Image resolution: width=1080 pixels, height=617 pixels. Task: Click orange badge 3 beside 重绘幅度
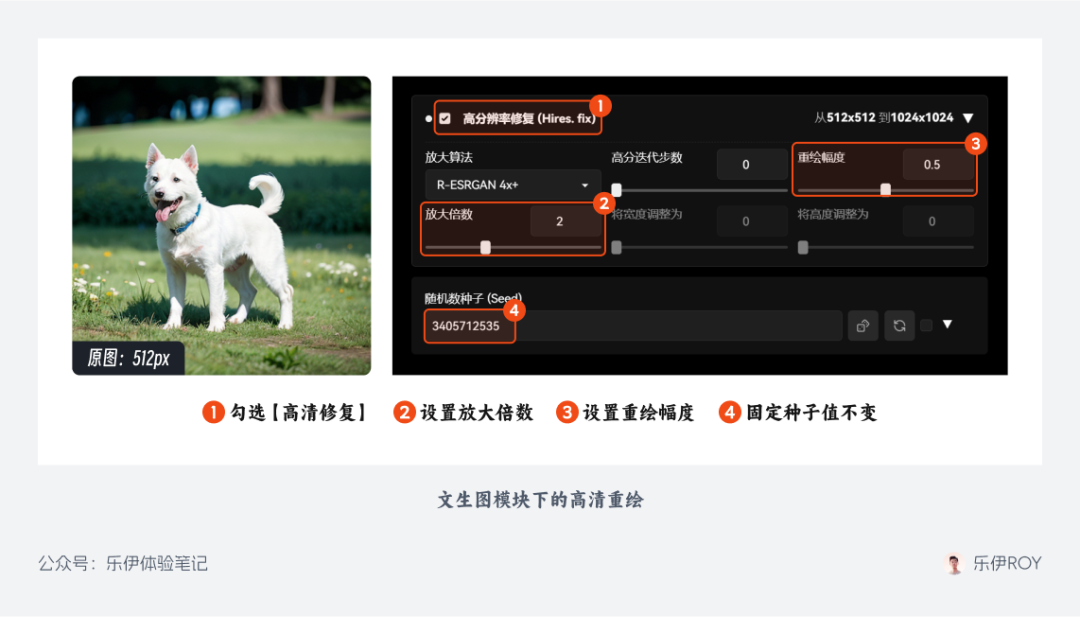click(x=976, y=143)
